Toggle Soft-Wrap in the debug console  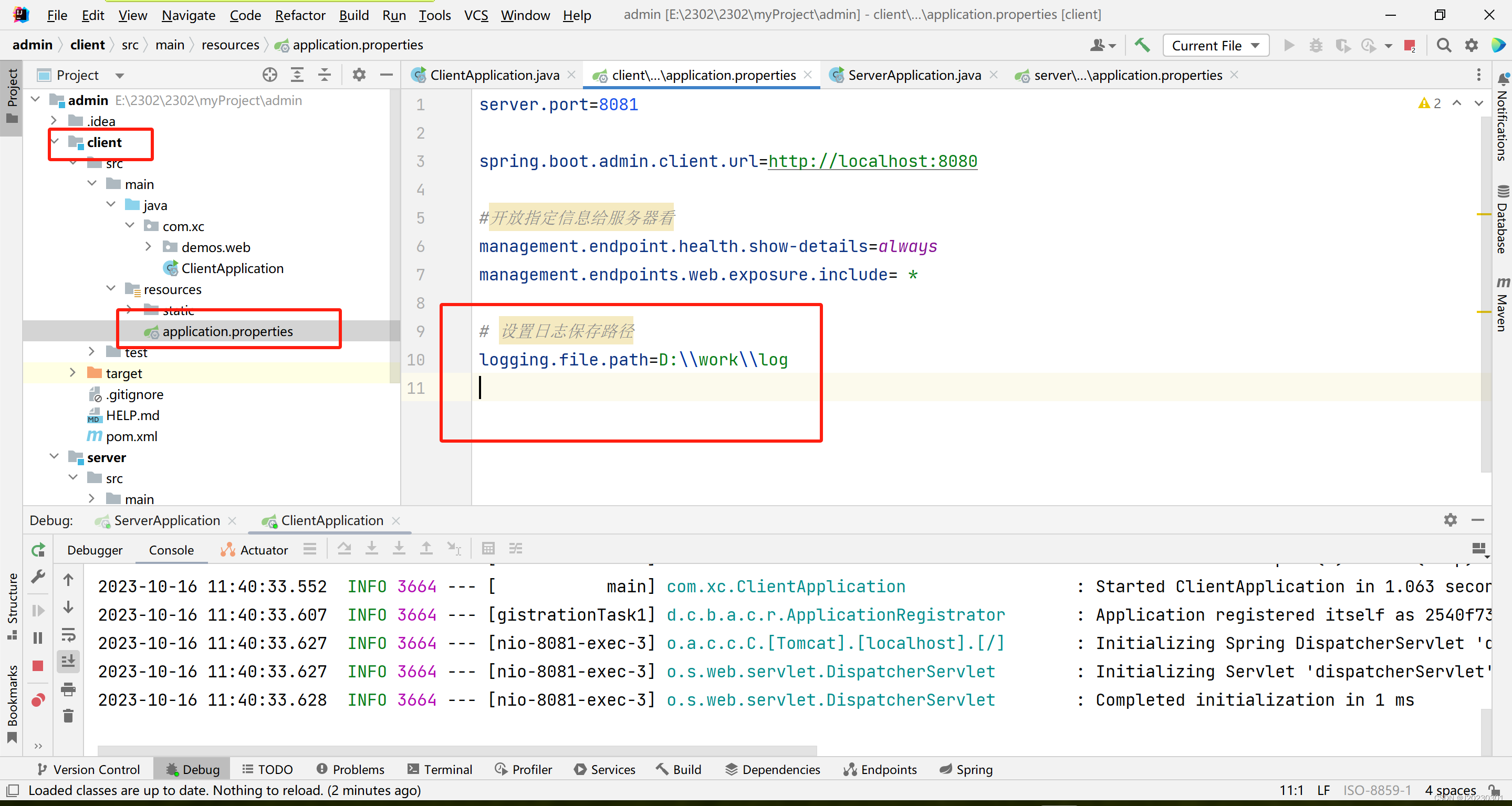click(68, 635)
